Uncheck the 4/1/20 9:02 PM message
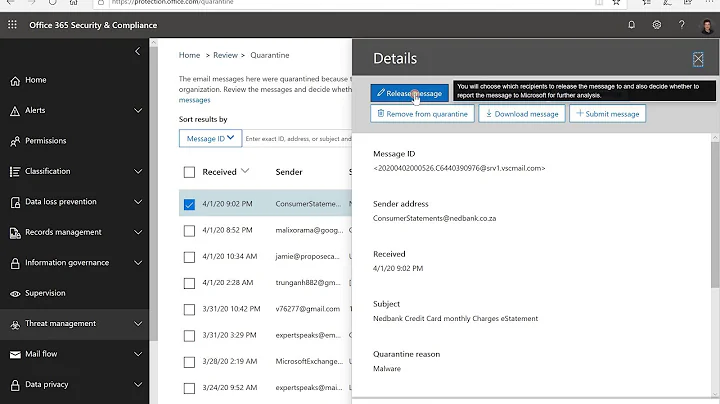 click(x=189, y=204)
